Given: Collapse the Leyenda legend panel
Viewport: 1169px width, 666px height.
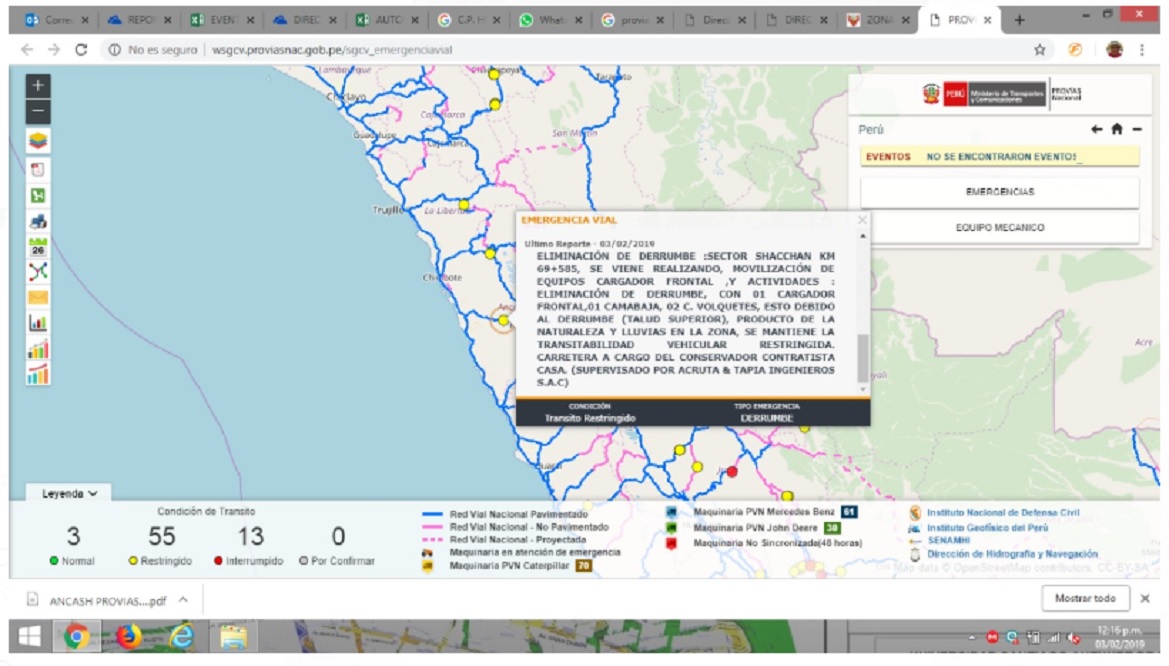Looking at the screenshot, I should (70, 494).
